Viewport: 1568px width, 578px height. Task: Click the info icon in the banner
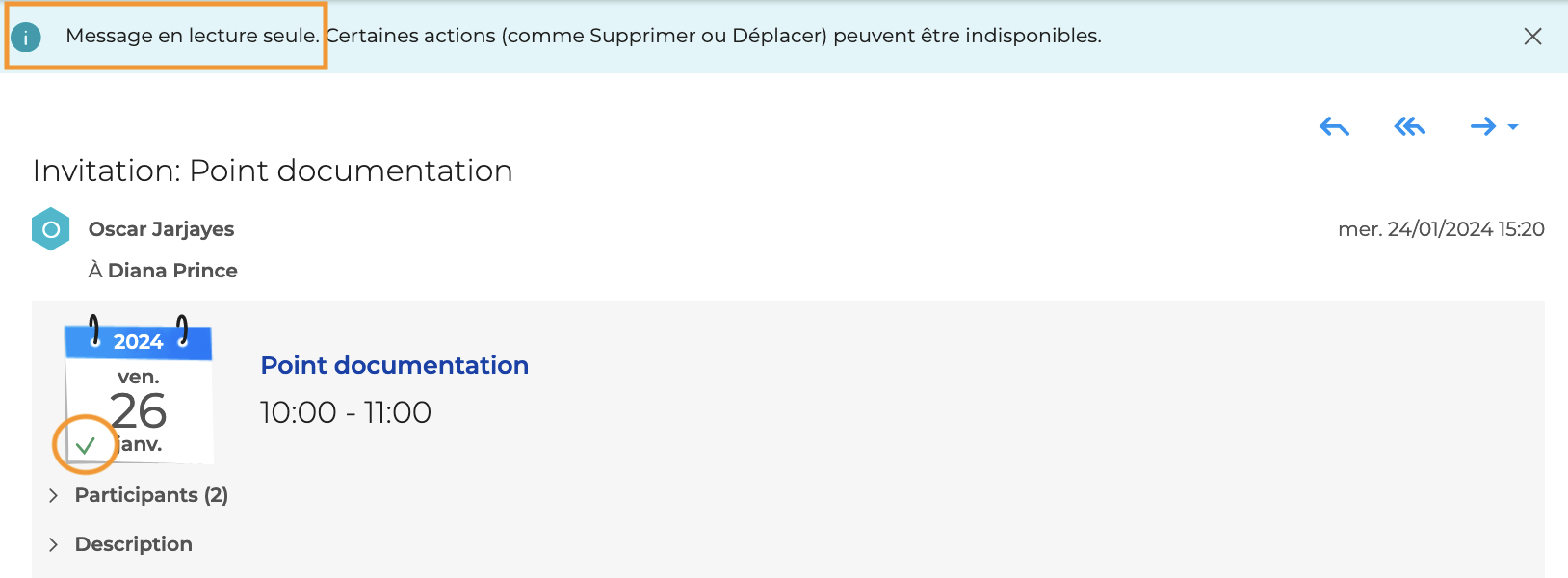pos(26,38)
